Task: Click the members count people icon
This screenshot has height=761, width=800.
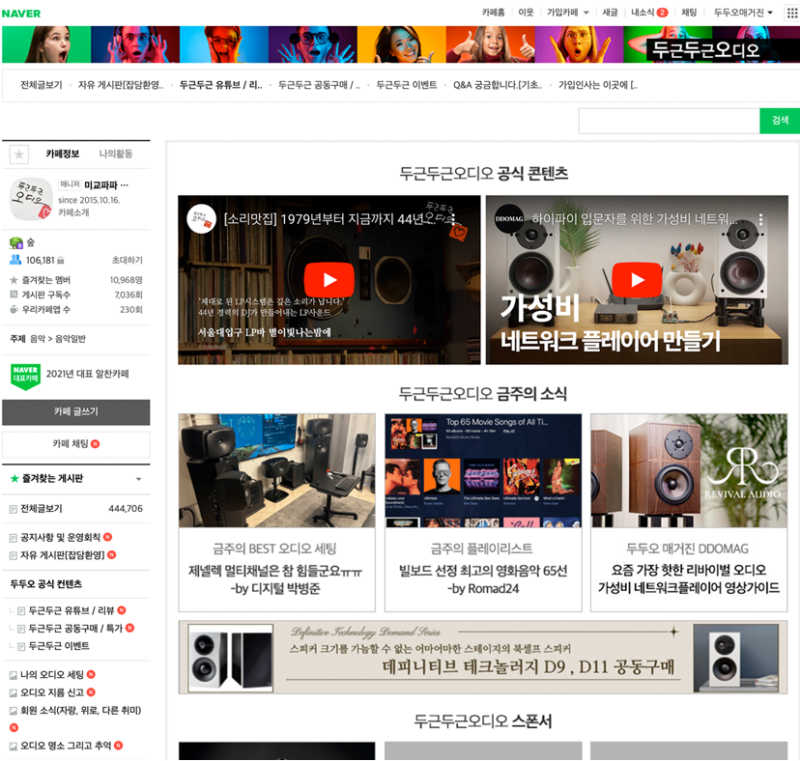Action: (15, 260)
